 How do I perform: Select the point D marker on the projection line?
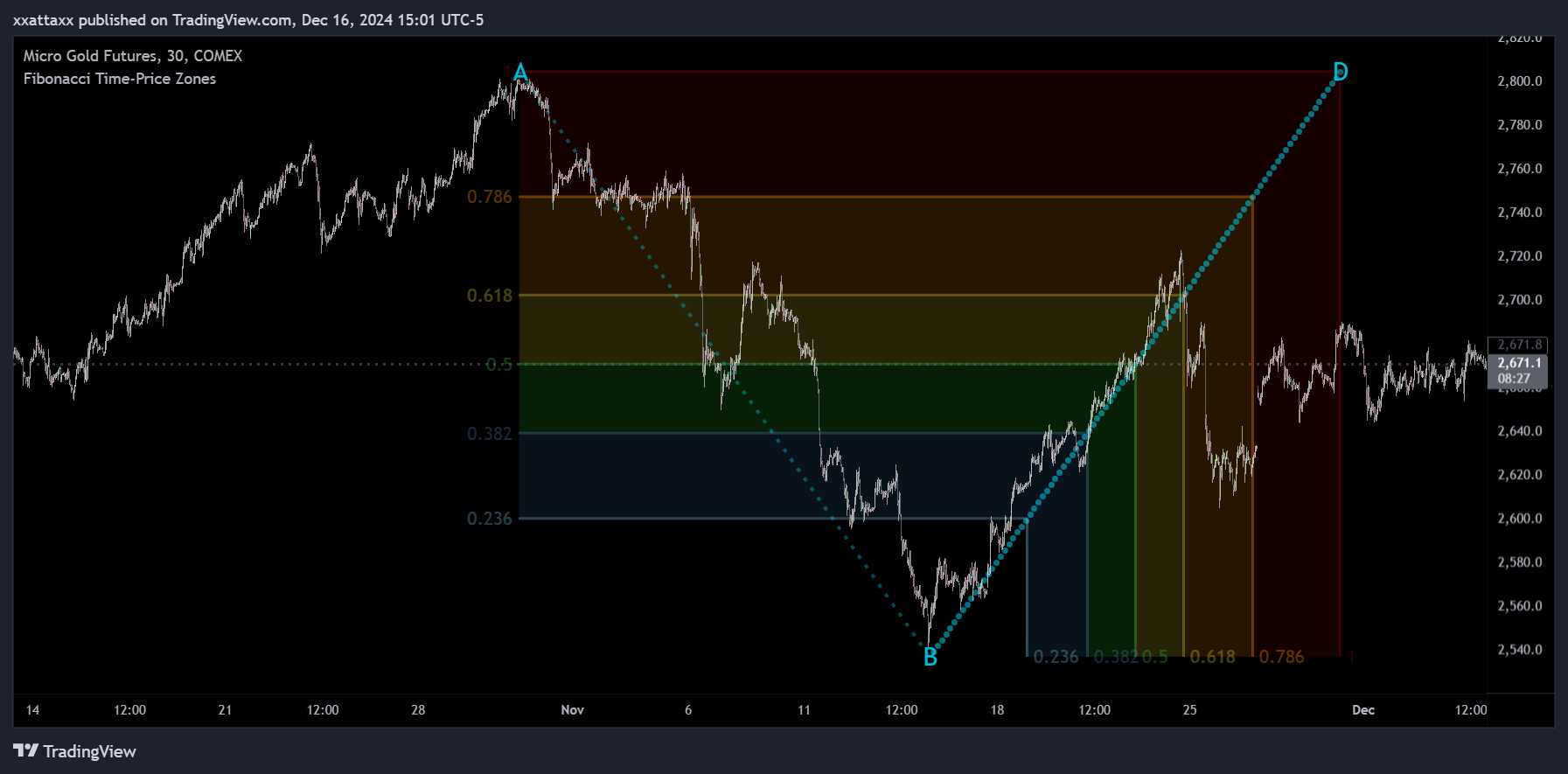click(x=1341, y=72)
